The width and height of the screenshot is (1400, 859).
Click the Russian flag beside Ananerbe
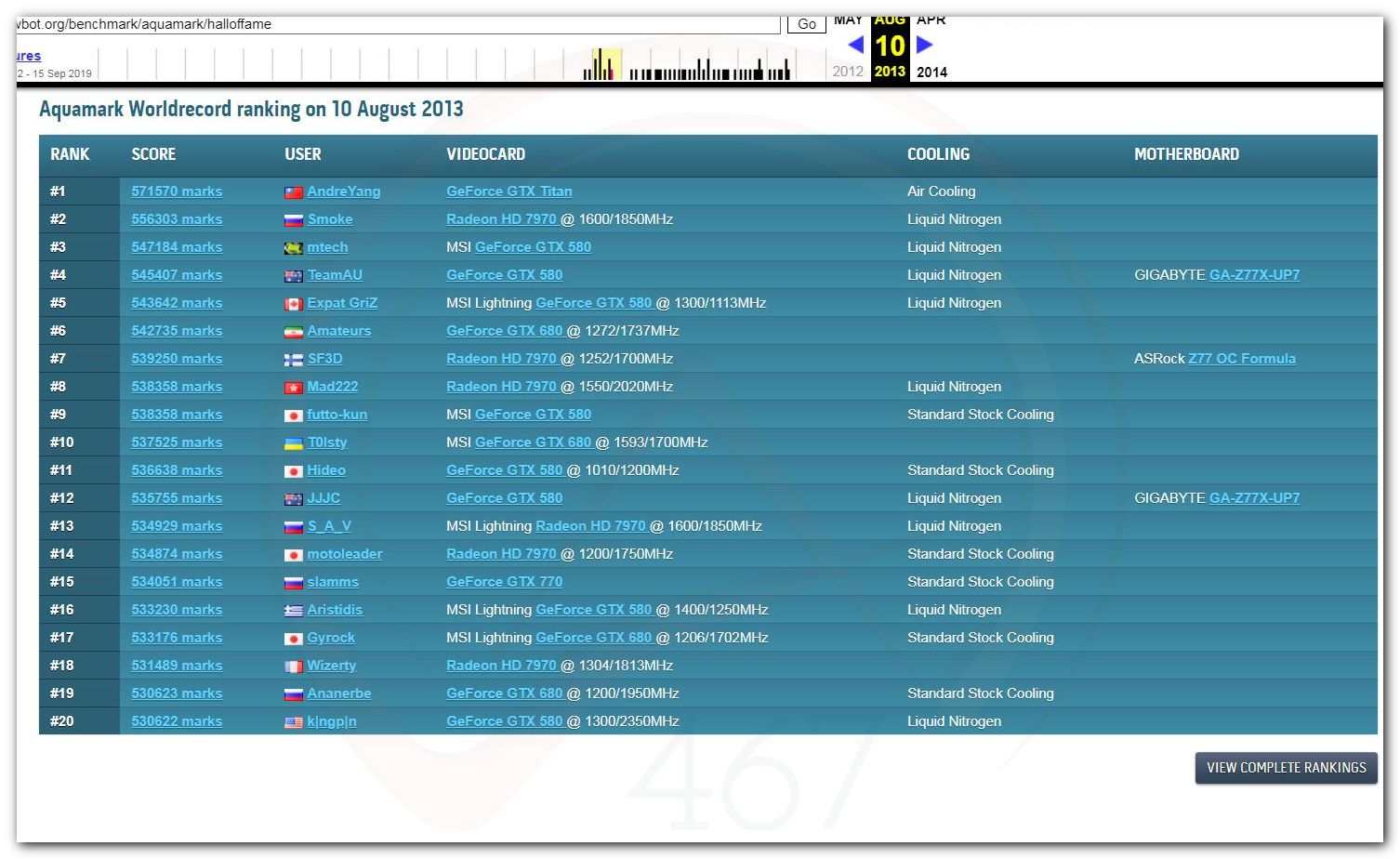pyautogui.click(x=293, y=694)
